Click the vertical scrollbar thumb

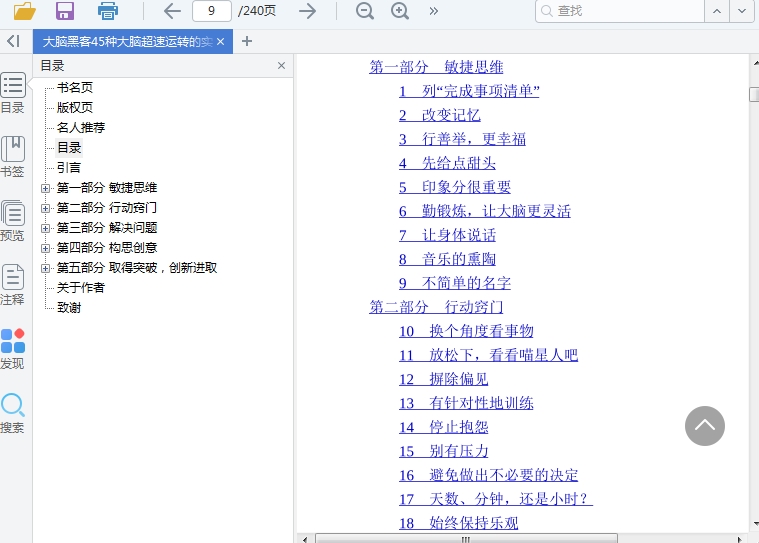(754, 94)
